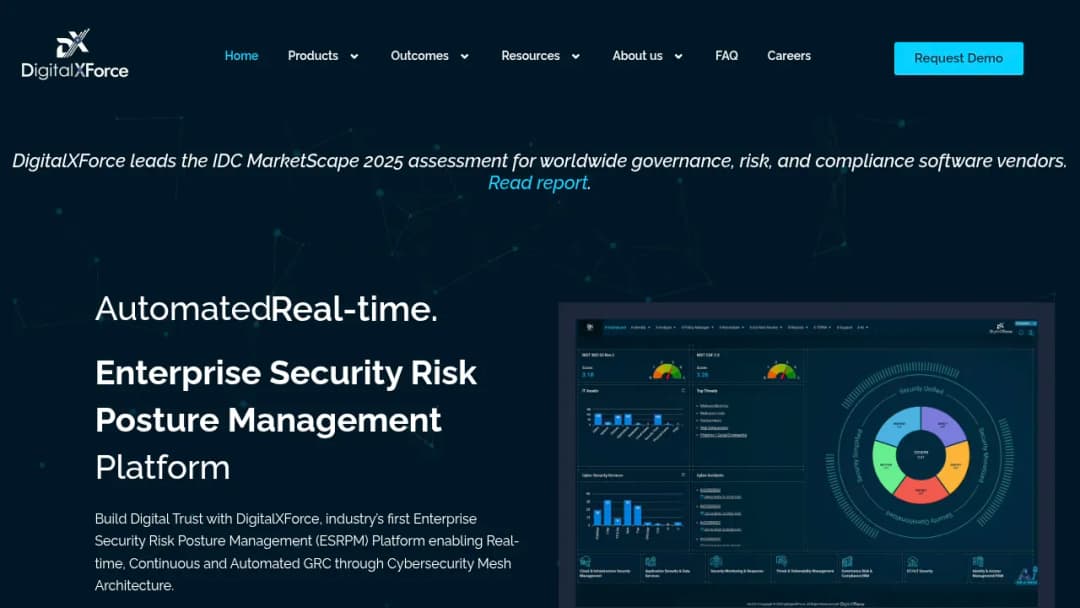Expand the Products dropdown chevron
1080x608 pixels.
354,56
